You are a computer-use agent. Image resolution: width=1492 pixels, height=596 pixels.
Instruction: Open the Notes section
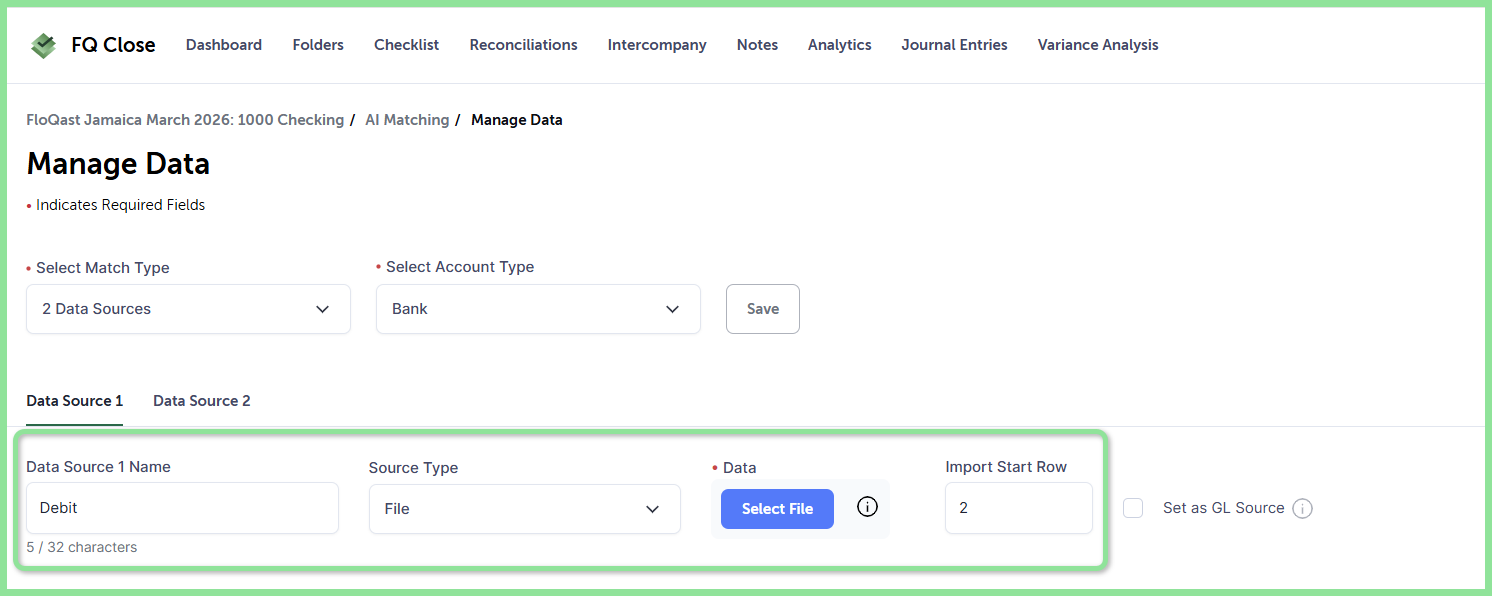[x=757, y=45]
